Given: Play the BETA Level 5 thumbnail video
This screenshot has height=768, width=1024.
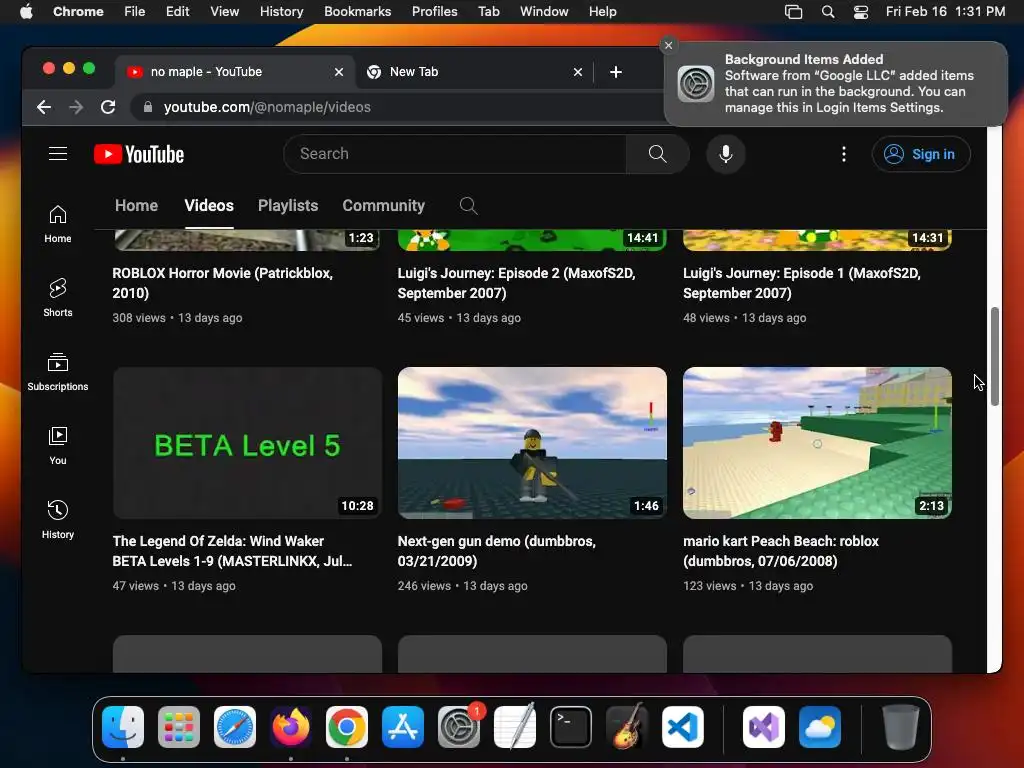Looking at the screenshot, I should (x=248, y=443).
